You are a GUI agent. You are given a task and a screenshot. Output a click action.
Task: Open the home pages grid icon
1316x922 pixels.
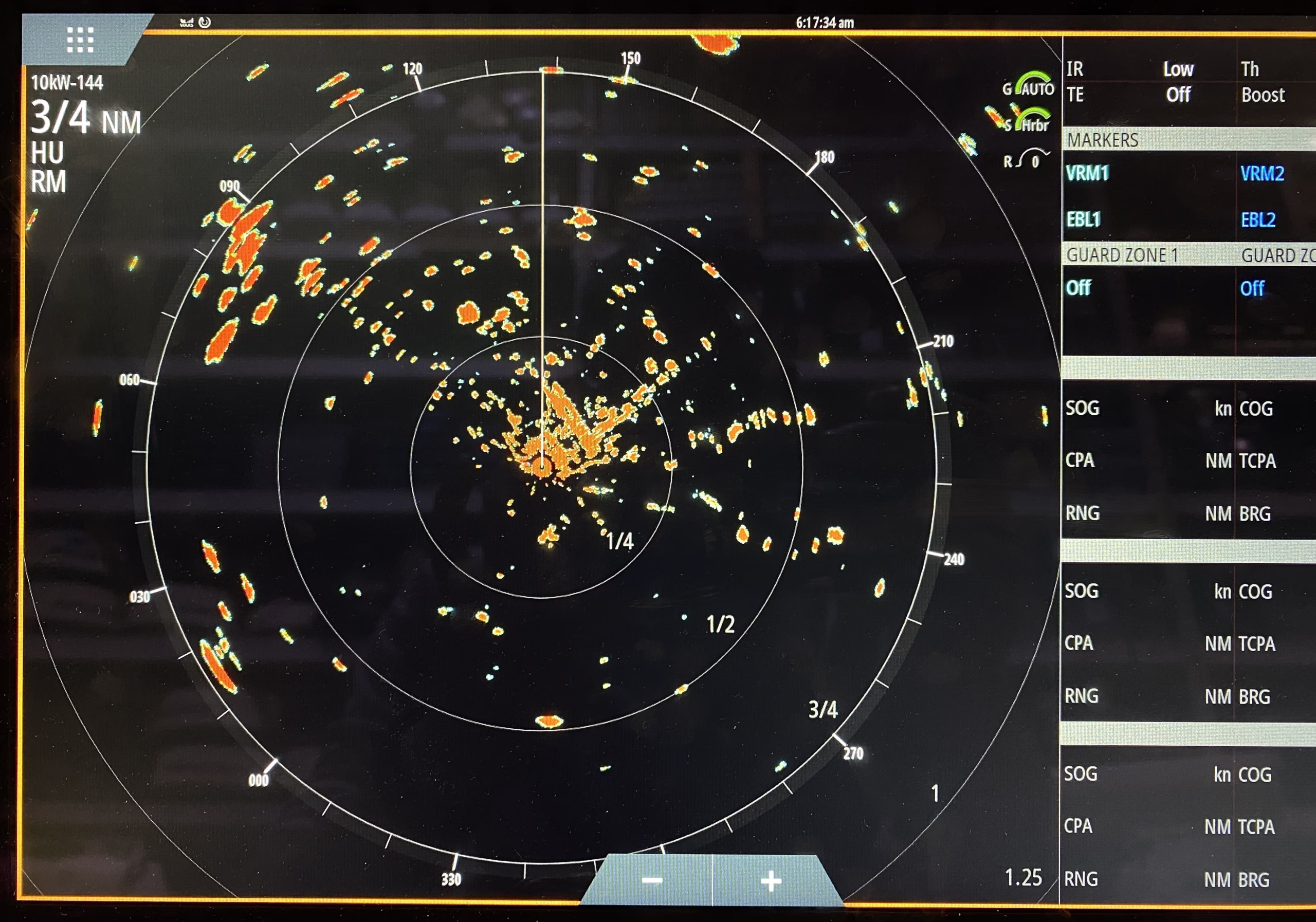(80, 40)
